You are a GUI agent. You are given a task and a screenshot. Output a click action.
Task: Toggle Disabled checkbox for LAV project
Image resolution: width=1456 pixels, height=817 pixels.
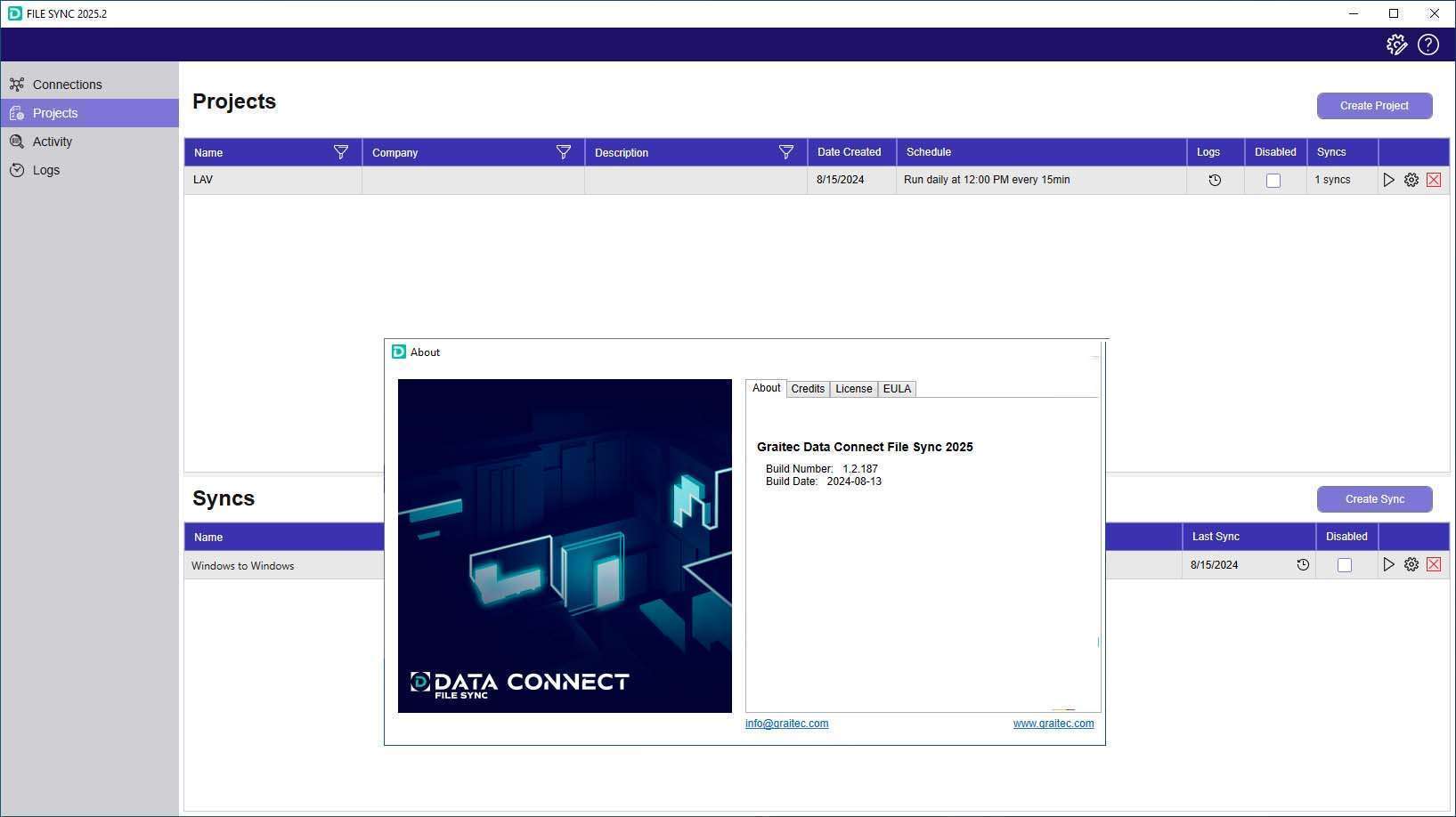(1273, 181)
